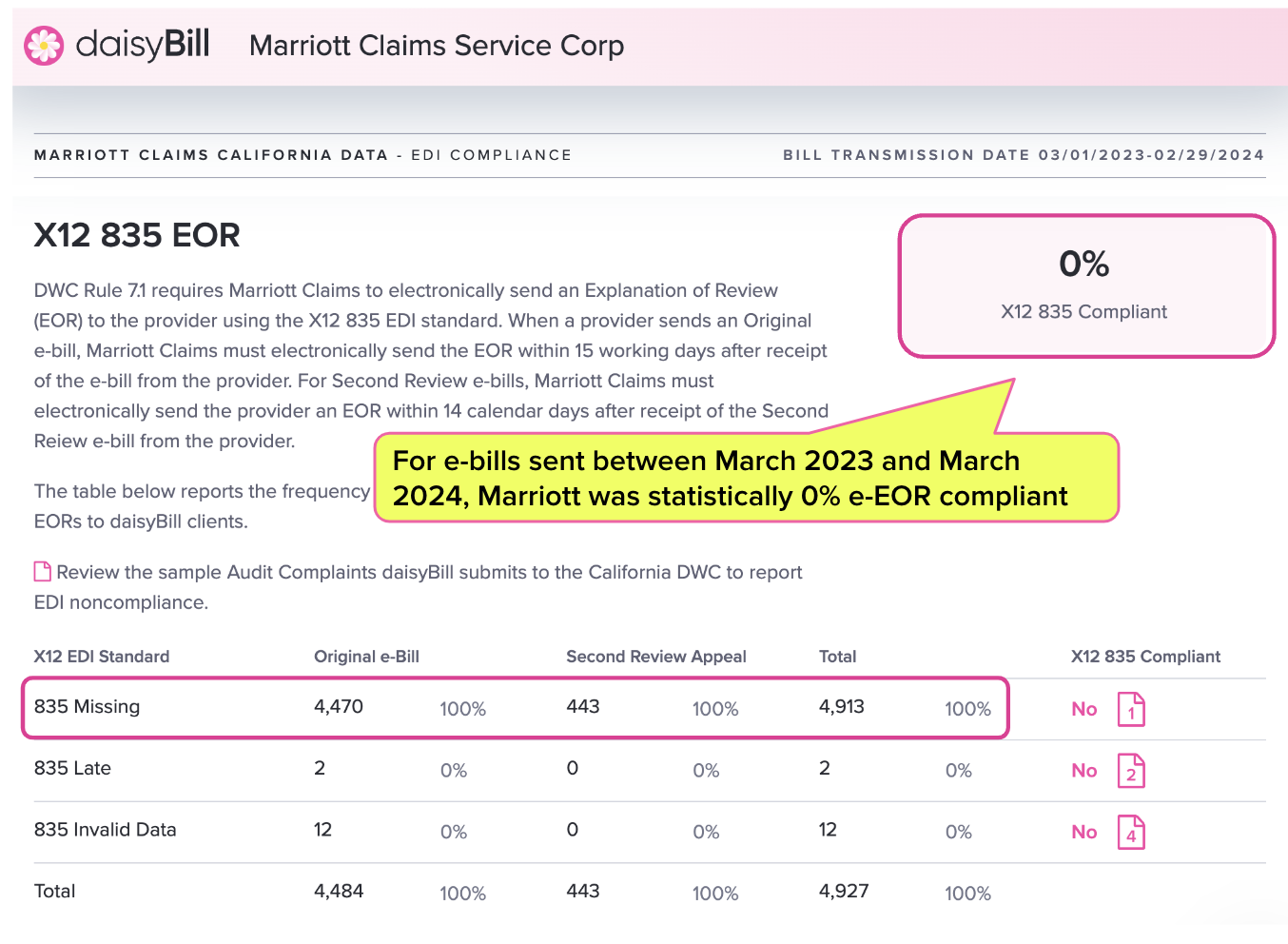The width and height of the screenshot is (1288, 944).
Task: Select the 835 Late row label
Action: [x=72, y=768]
